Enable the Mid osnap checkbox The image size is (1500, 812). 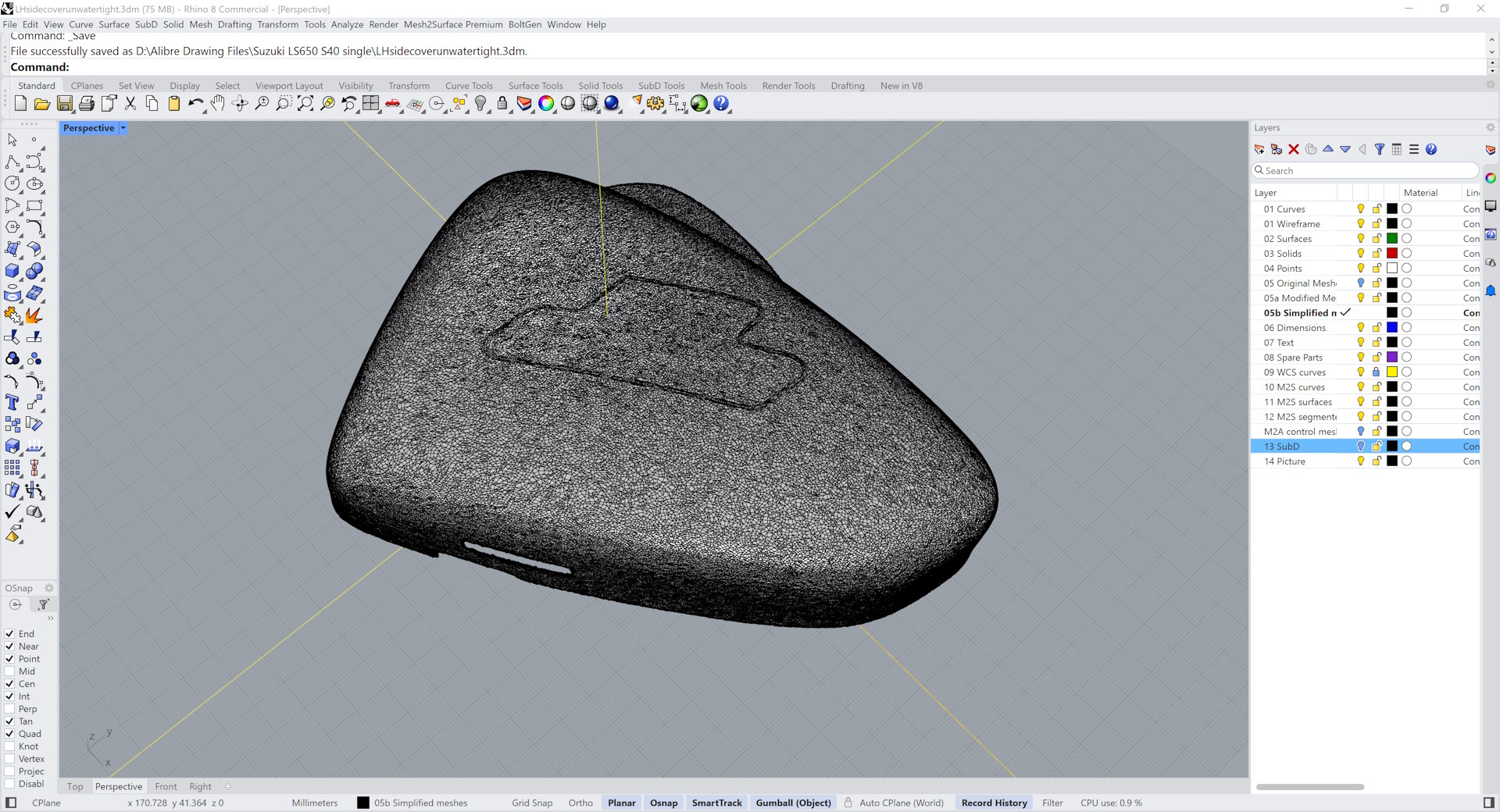[x=10, y=671]
